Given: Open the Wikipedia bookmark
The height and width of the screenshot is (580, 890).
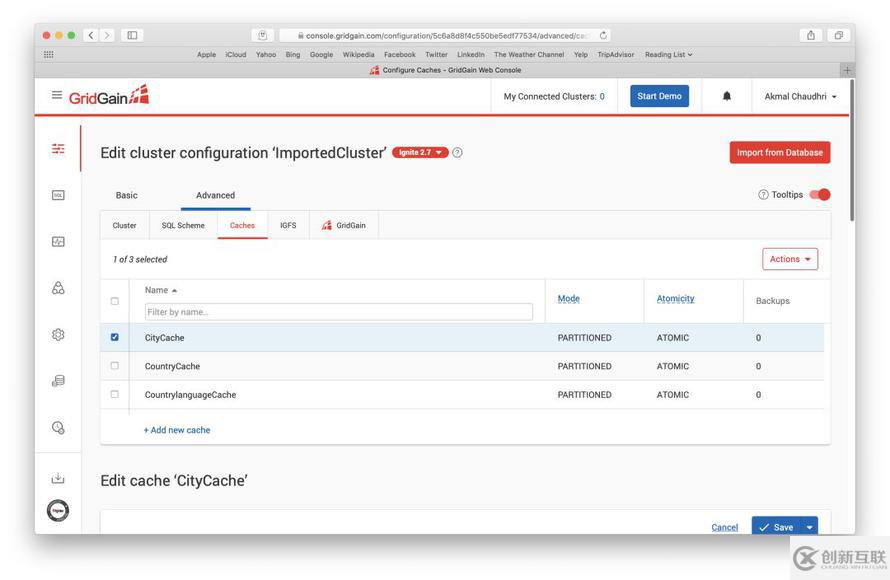Looking at the screenshot, I should (x=358, y=54).
